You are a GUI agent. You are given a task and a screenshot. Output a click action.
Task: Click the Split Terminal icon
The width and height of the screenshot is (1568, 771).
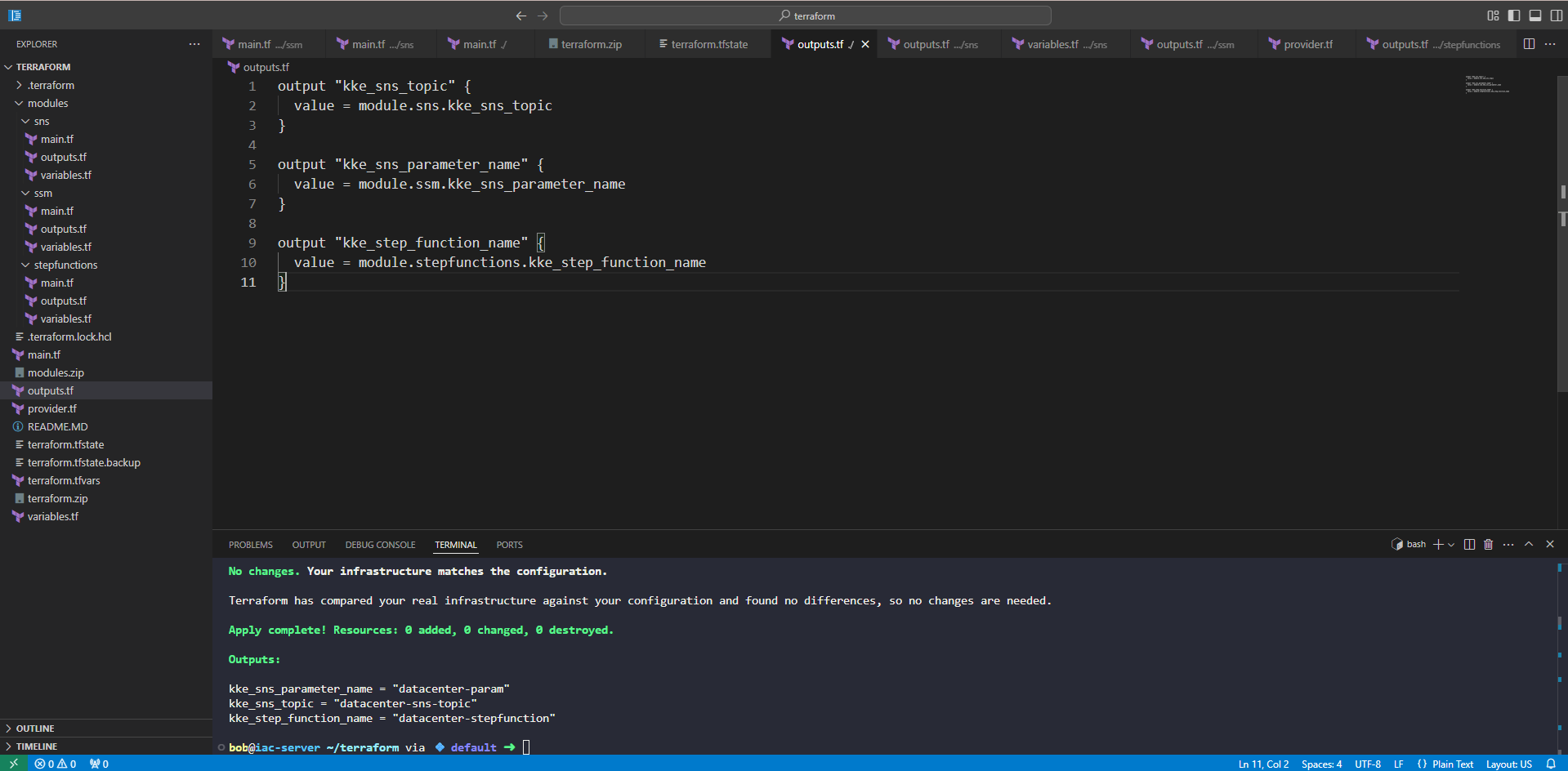[x=1469, y=545]
